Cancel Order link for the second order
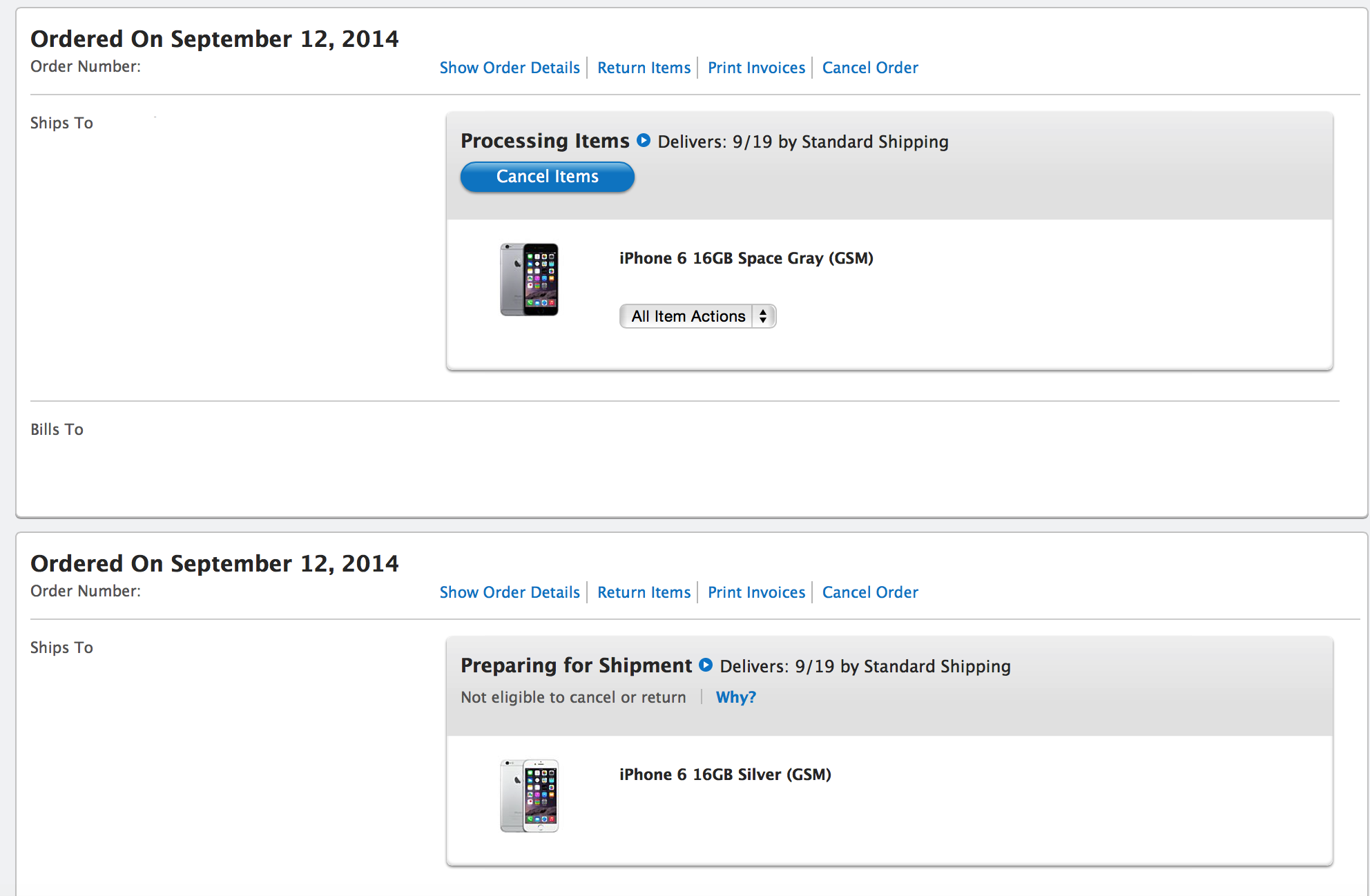Image resolution: width=1370 pixels, height=896 pixels. 870,592
